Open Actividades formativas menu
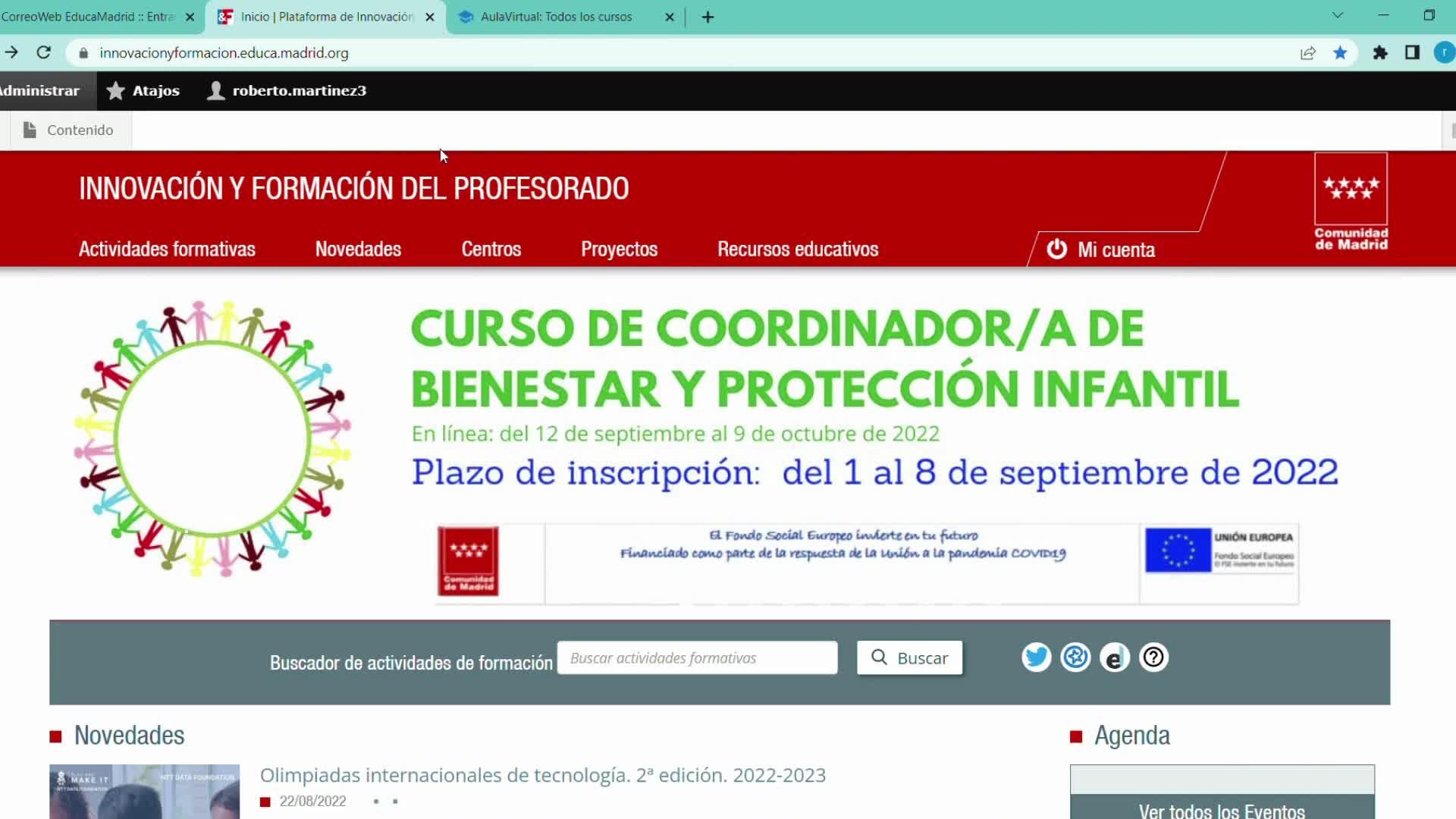This screenshot has width=1456, height=819. tap(167, 249)
